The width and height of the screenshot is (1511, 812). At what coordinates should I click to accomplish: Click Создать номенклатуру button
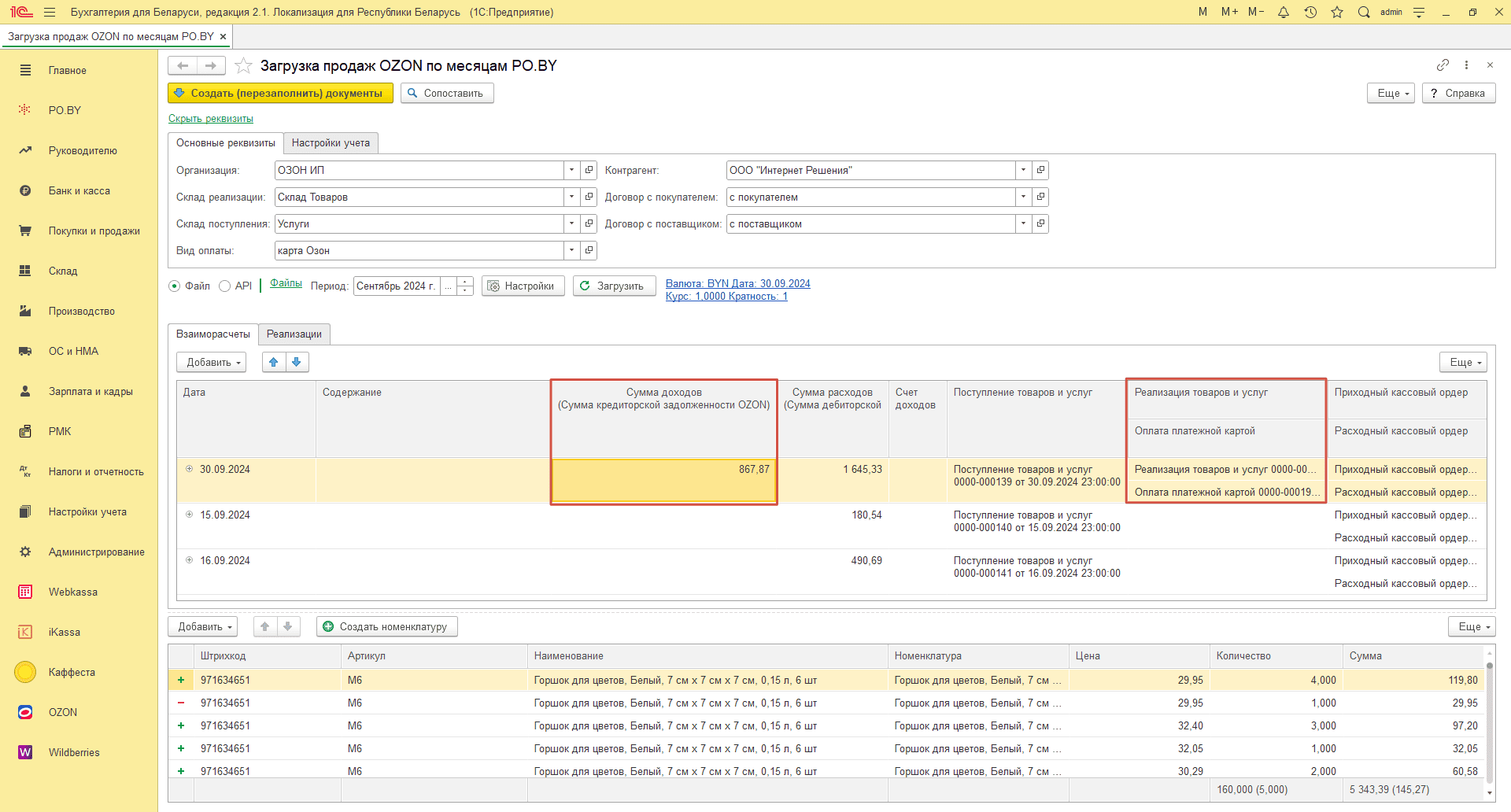click(387, 626)
